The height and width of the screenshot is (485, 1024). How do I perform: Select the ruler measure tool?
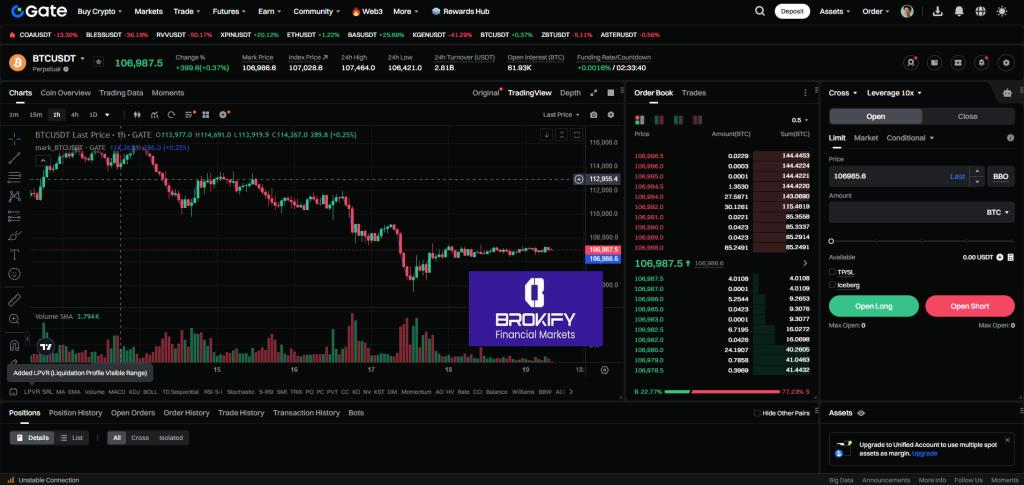pos(15,299)
